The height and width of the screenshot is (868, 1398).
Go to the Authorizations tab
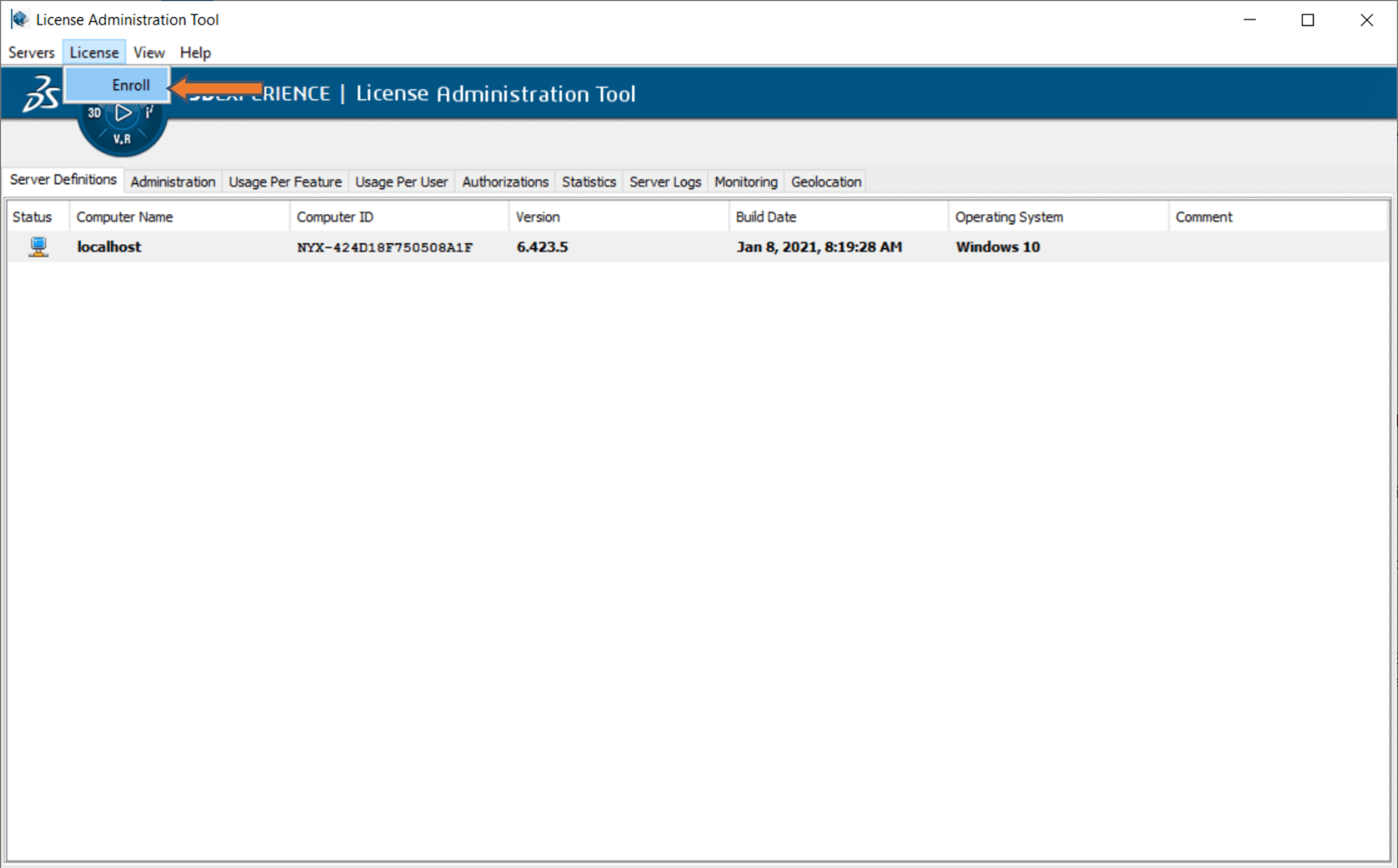coord(505,182)
